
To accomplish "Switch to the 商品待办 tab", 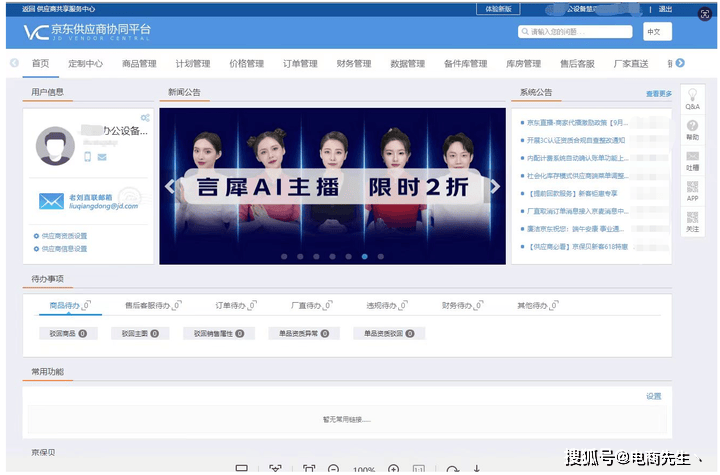I will 70,305.
